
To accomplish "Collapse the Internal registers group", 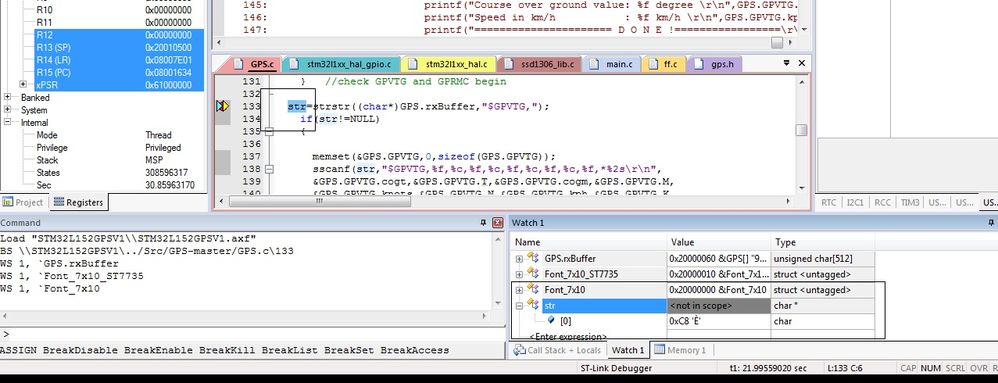I will point(8,122).
